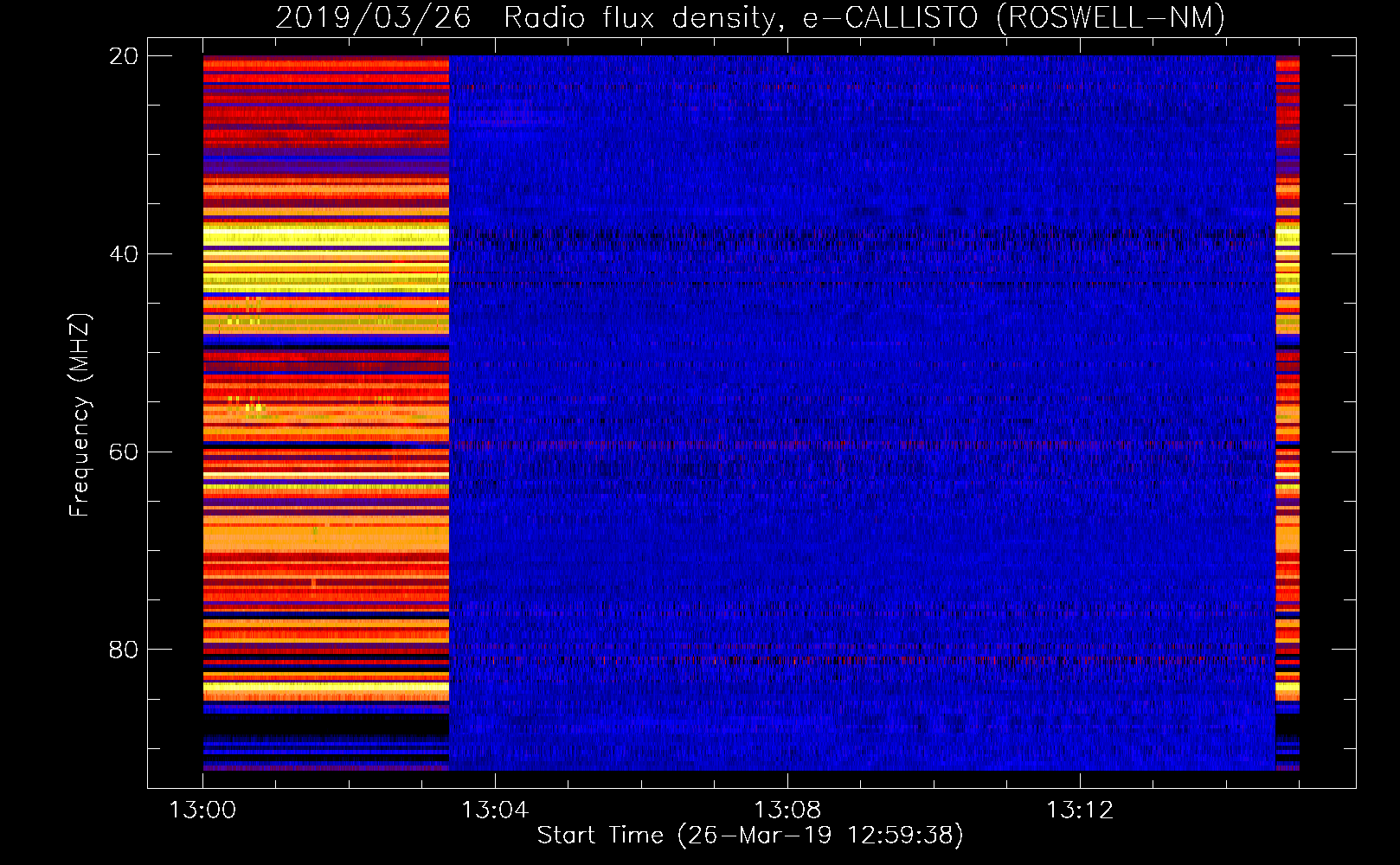The height and width of the screenshot is (865, 1400).
Task: Click the 13:08 time tick label
Action: click(787, 811)
